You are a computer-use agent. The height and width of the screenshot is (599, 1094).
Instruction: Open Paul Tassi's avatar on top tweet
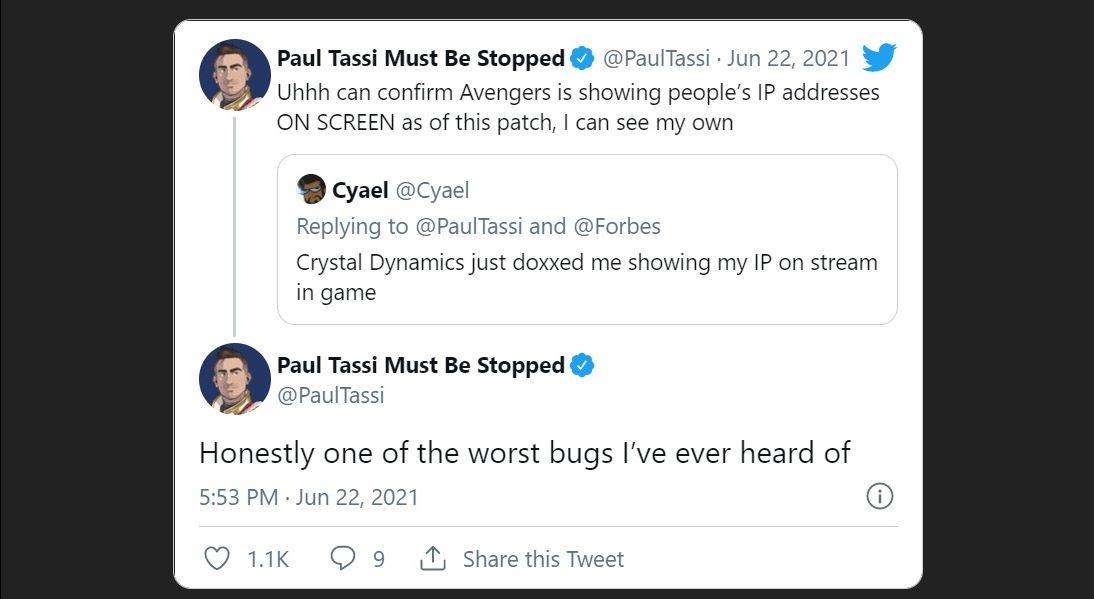[235, 75]
